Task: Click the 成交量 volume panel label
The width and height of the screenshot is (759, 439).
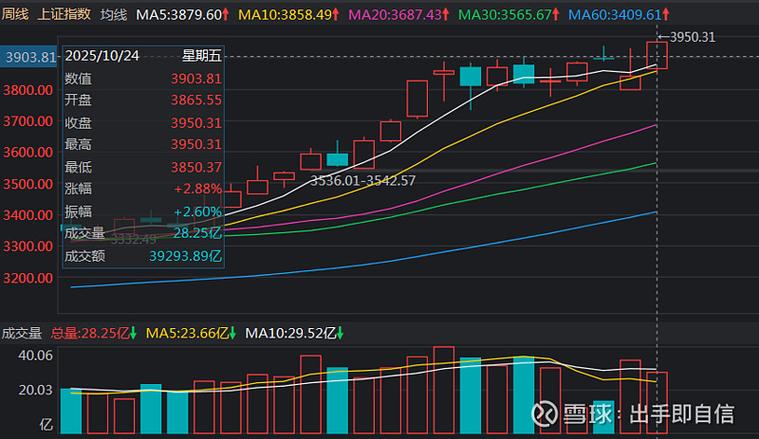Action: (21, 332)
